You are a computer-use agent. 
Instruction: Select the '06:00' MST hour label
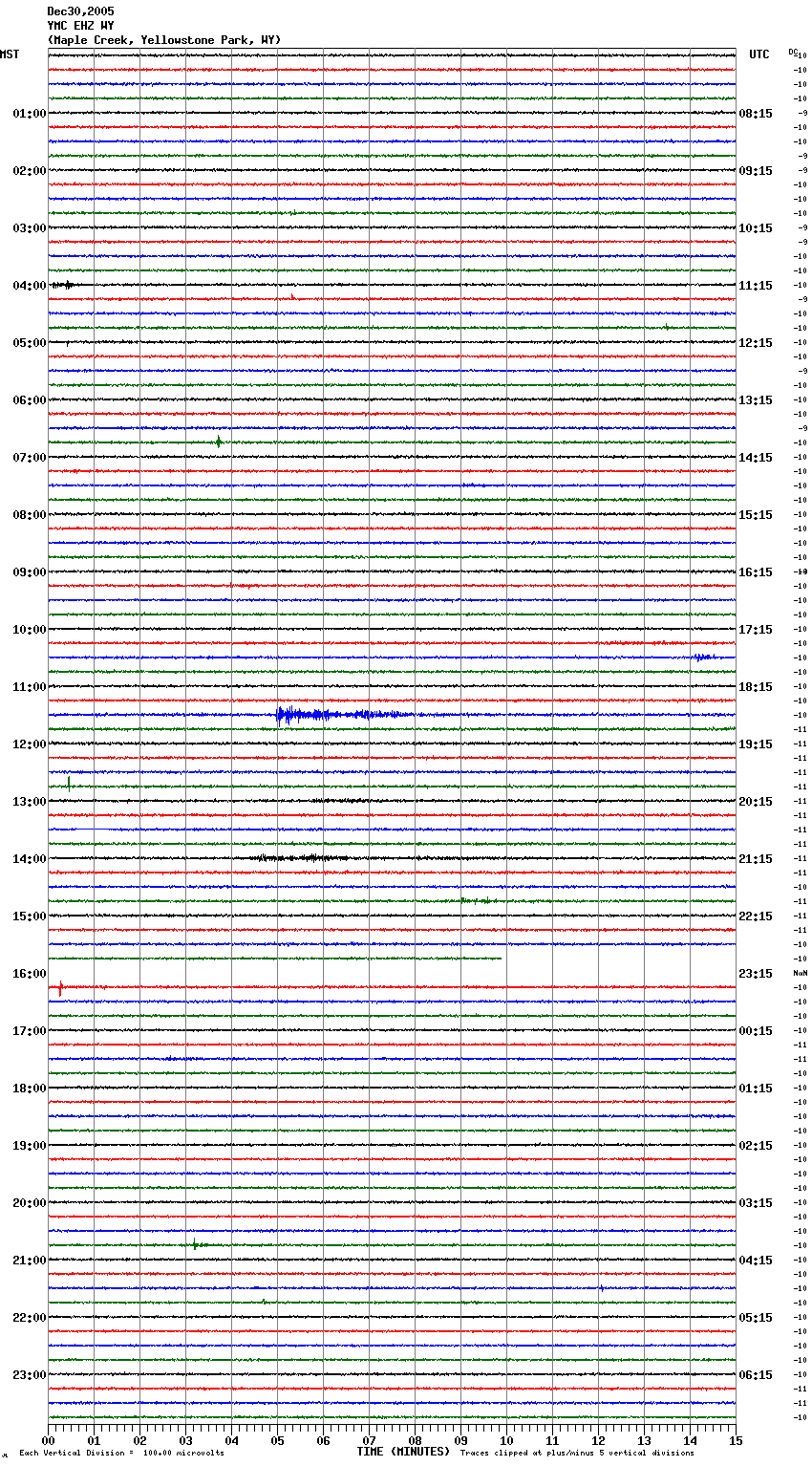[x=30, y=400]
